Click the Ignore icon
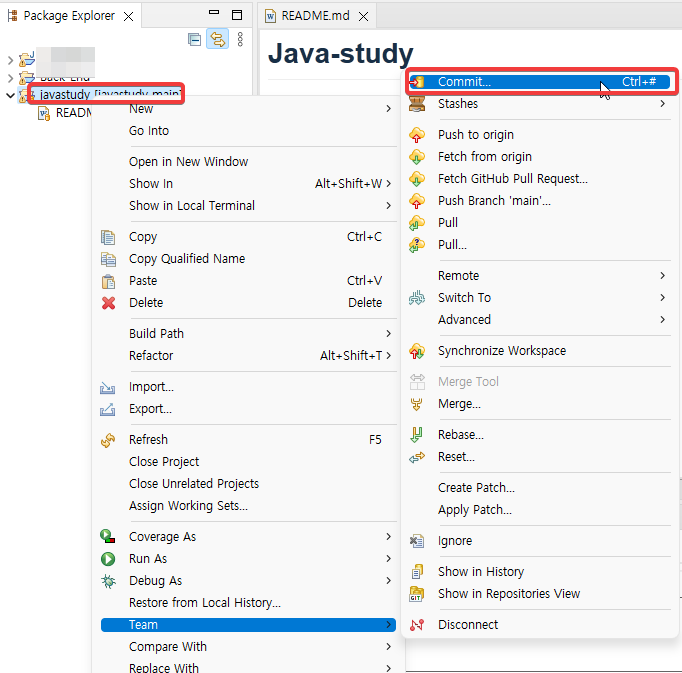Viewport: 682px width, 673px height. point(417,541)
